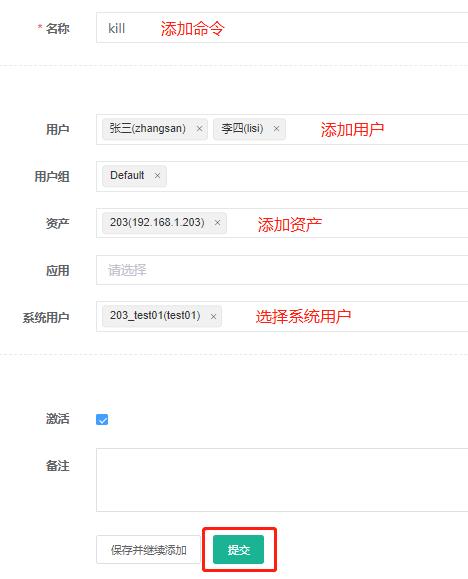Click the 用户 field label

pos(58,130)
